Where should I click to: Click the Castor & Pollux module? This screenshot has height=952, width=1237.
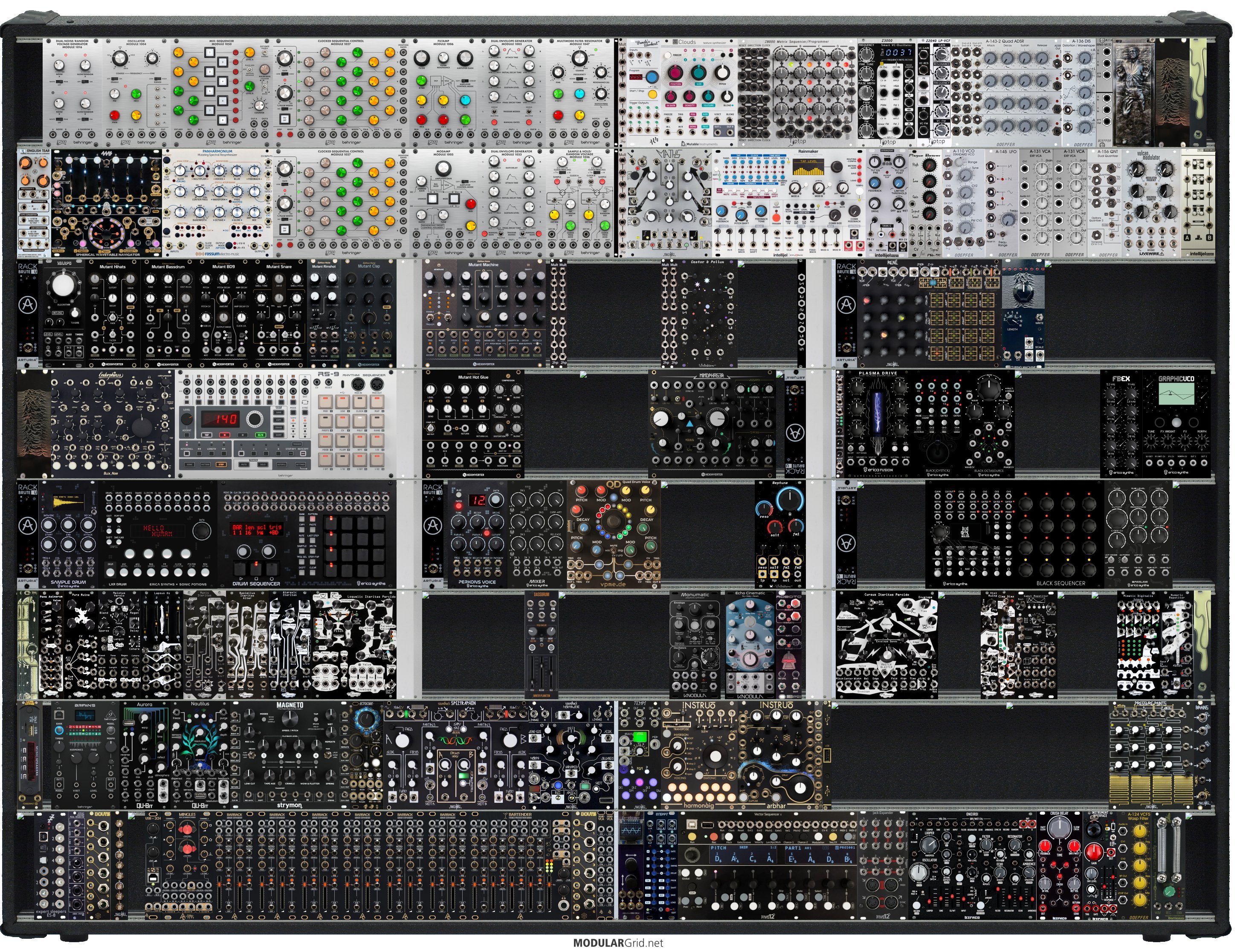pos(707,314)
